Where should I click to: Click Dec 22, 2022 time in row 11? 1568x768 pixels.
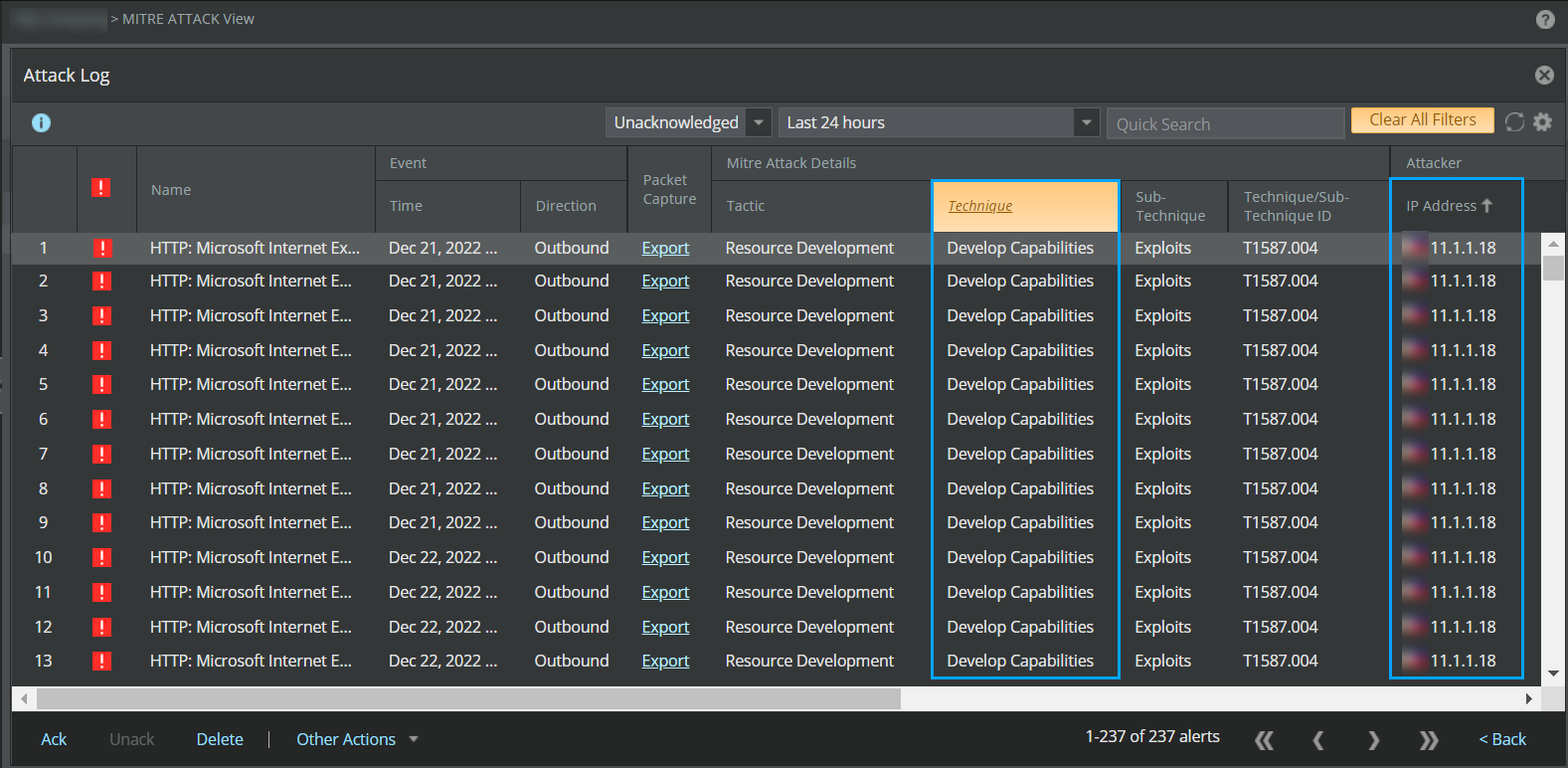[x=442, y=592]
